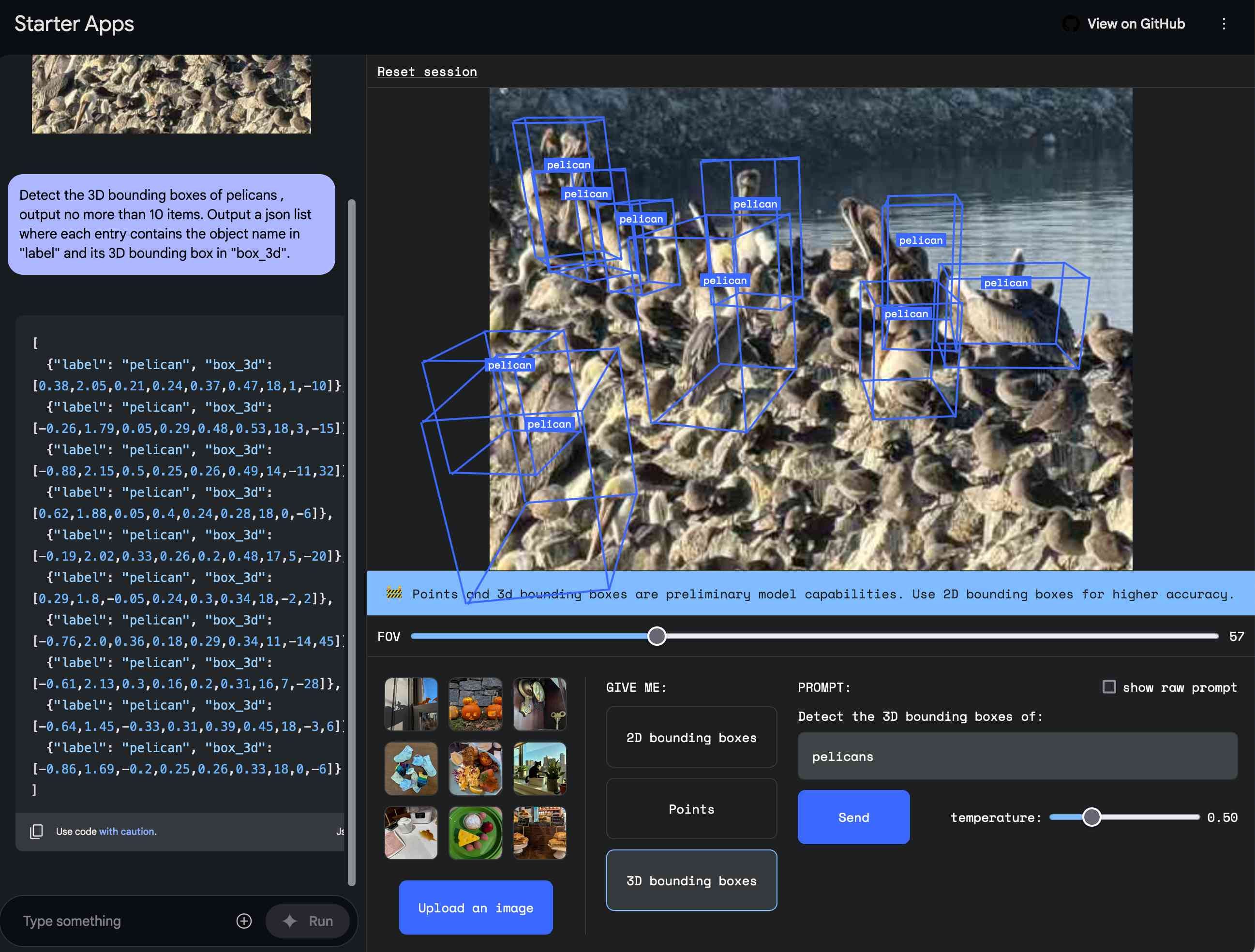Image resolution: width=1255 pixels, height=952 pixels.
Task: Click the pelicans prompt input field
Action: [x=1016, y=756]
